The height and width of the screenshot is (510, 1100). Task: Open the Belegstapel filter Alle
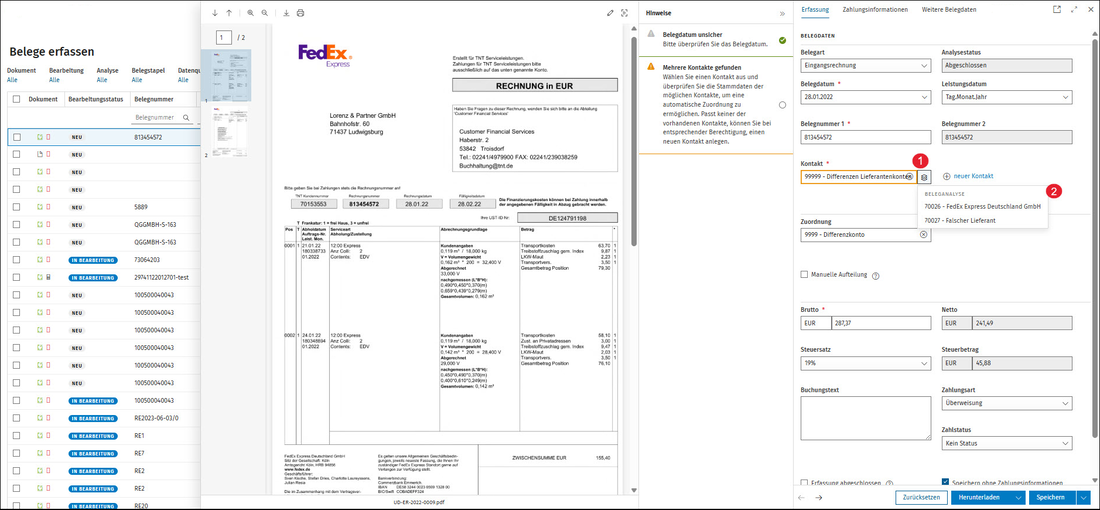(137, 80)
